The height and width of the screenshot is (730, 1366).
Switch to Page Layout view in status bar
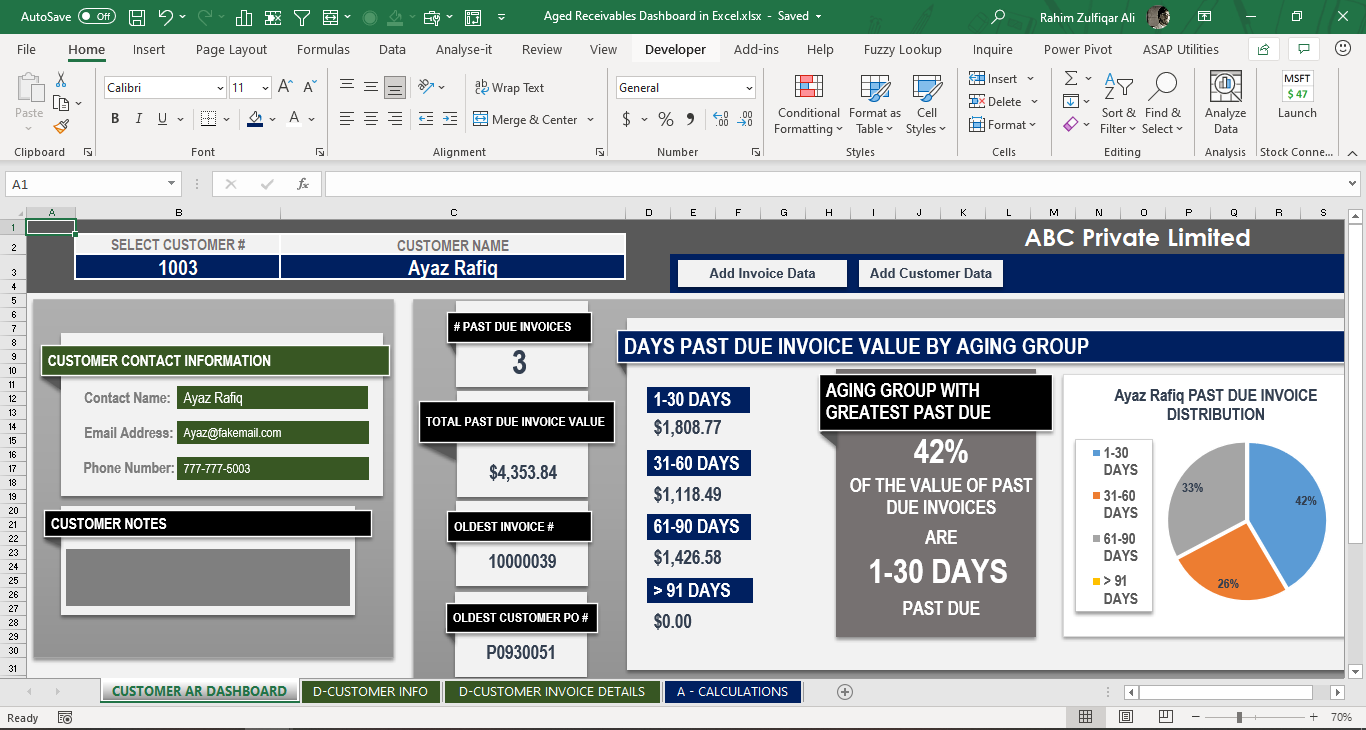(x=1125, y=717)
